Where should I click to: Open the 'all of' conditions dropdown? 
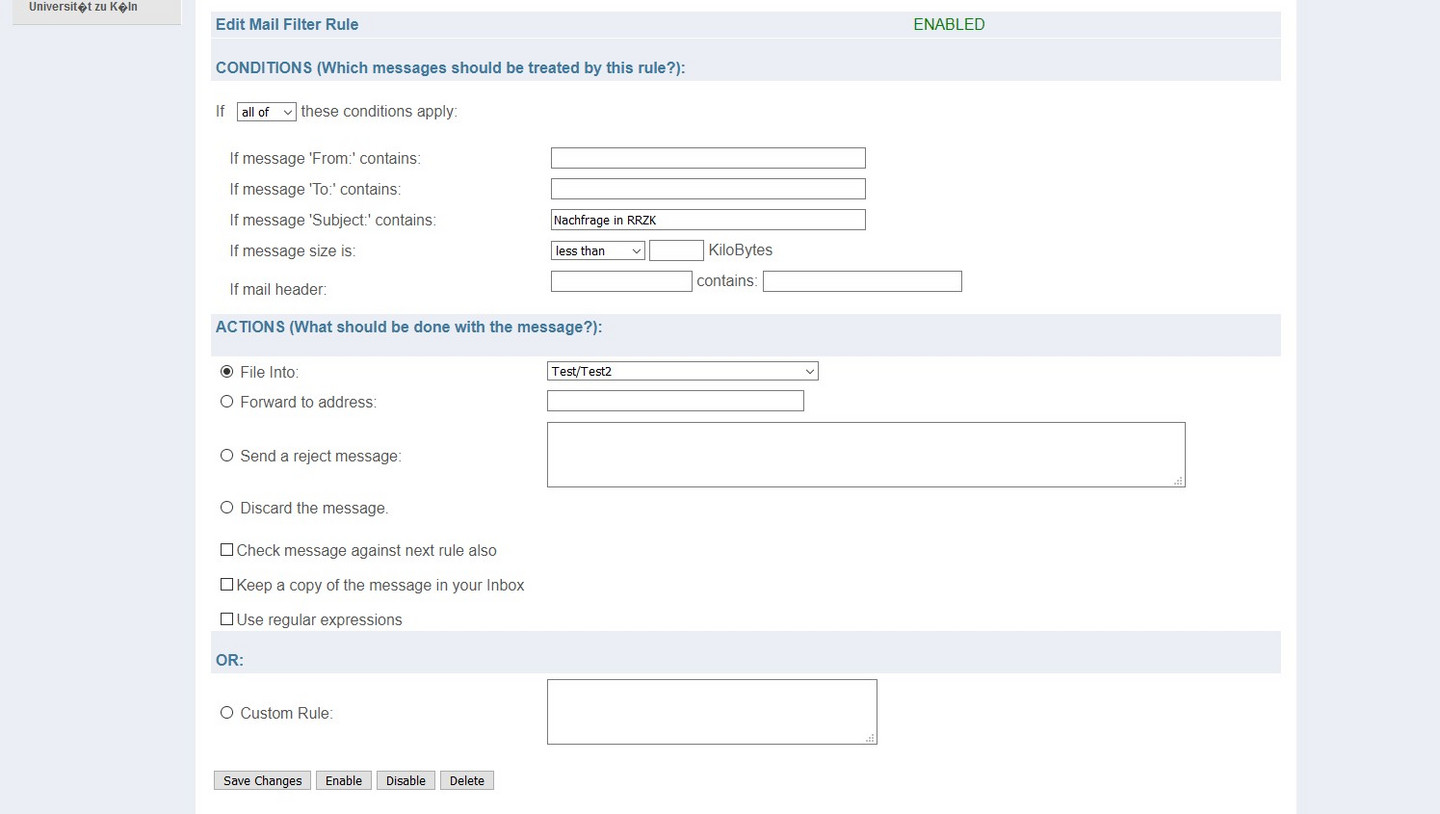pos(266,112)
